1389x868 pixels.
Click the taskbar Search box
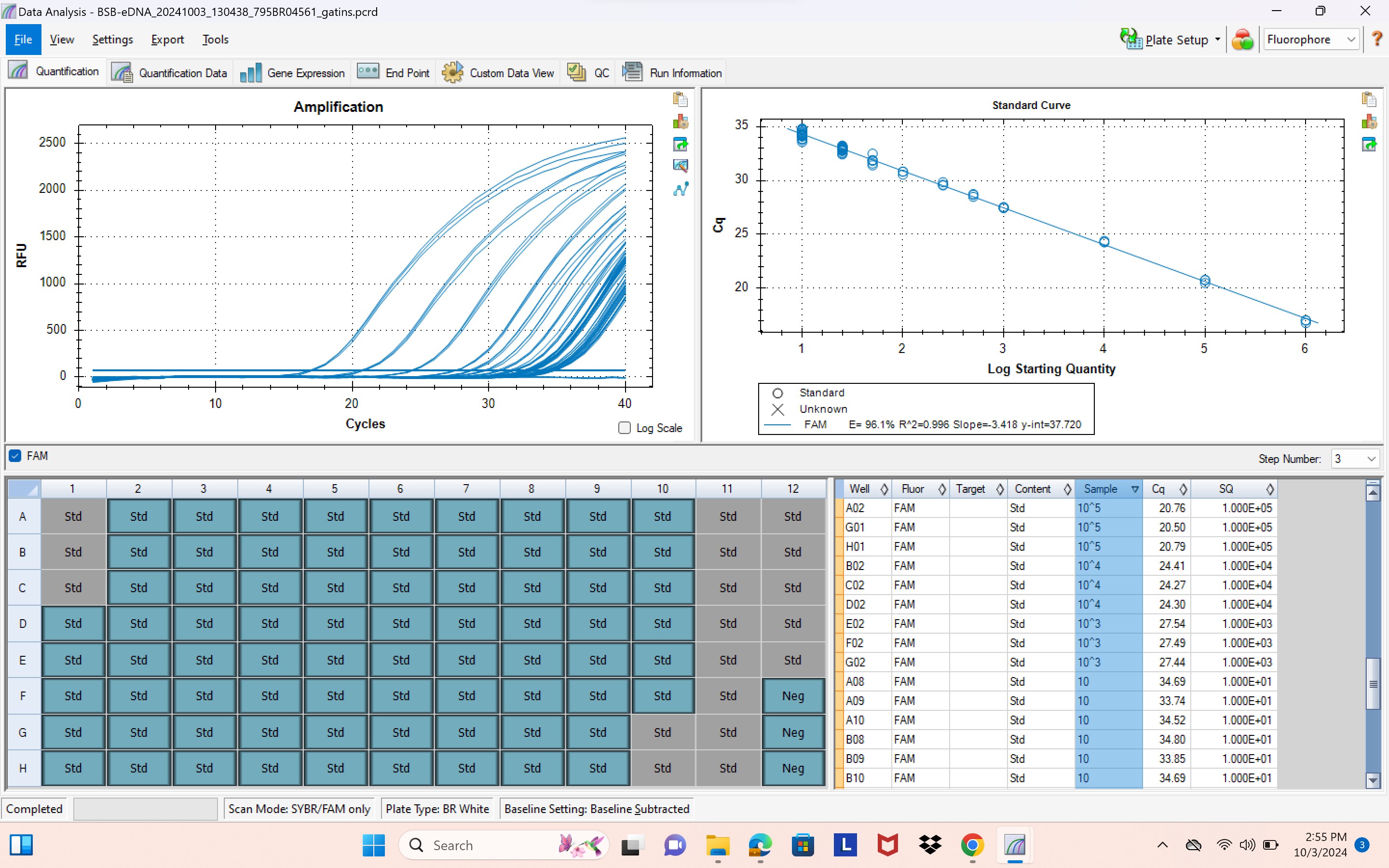pos(504,845)
